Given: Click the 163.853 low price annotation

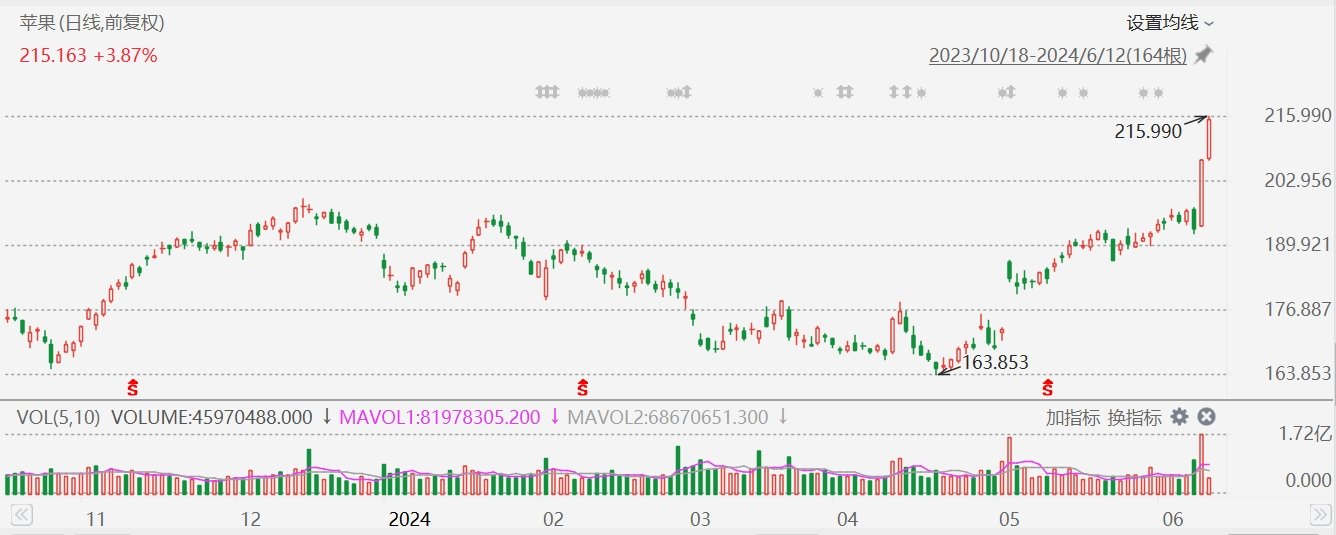Looking at the screenshot, I should pyautogui.click(x=994, y=362).
